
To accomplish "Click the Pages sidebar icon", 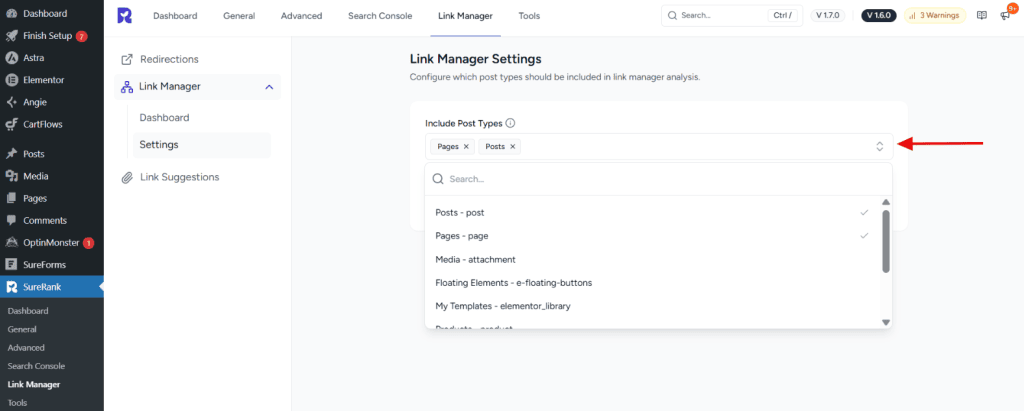I will click(11, 198).
